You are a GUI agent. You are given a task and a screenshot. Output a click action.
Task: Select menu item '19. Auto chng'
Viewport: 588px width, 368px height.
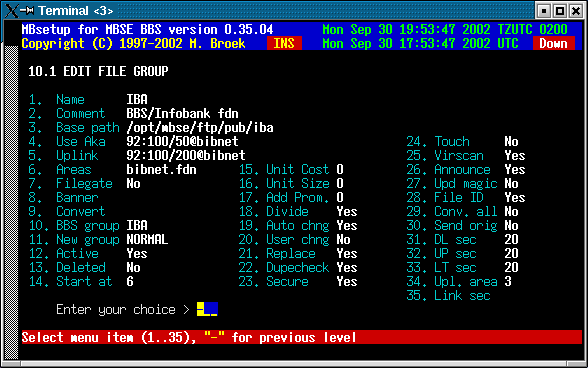(284, 225)
